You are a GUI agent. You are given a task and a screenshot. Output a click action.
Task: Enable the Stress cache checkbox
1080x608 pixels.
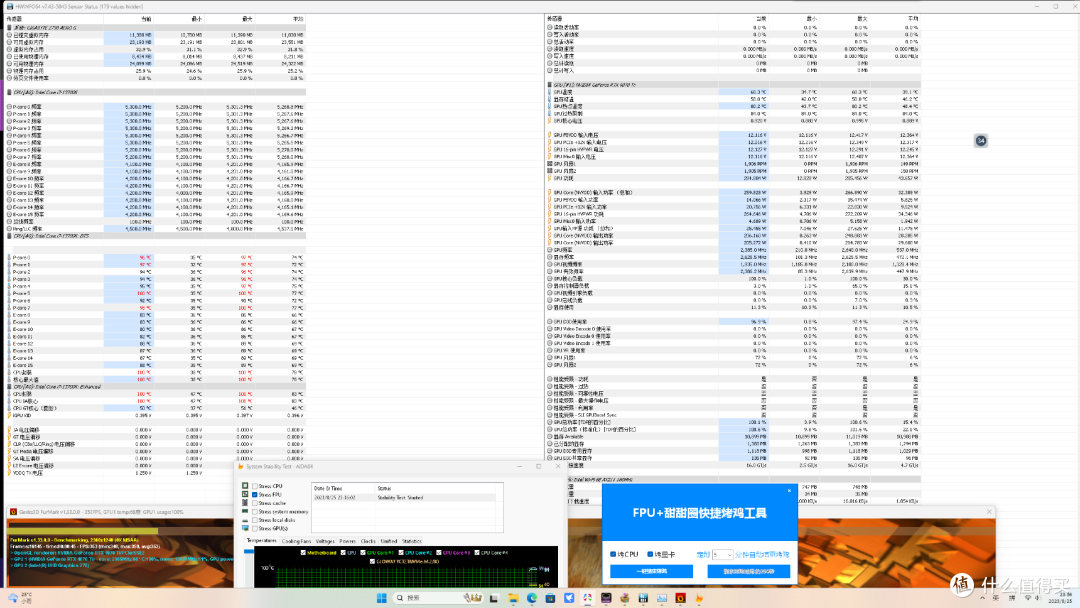coord(255,503)
